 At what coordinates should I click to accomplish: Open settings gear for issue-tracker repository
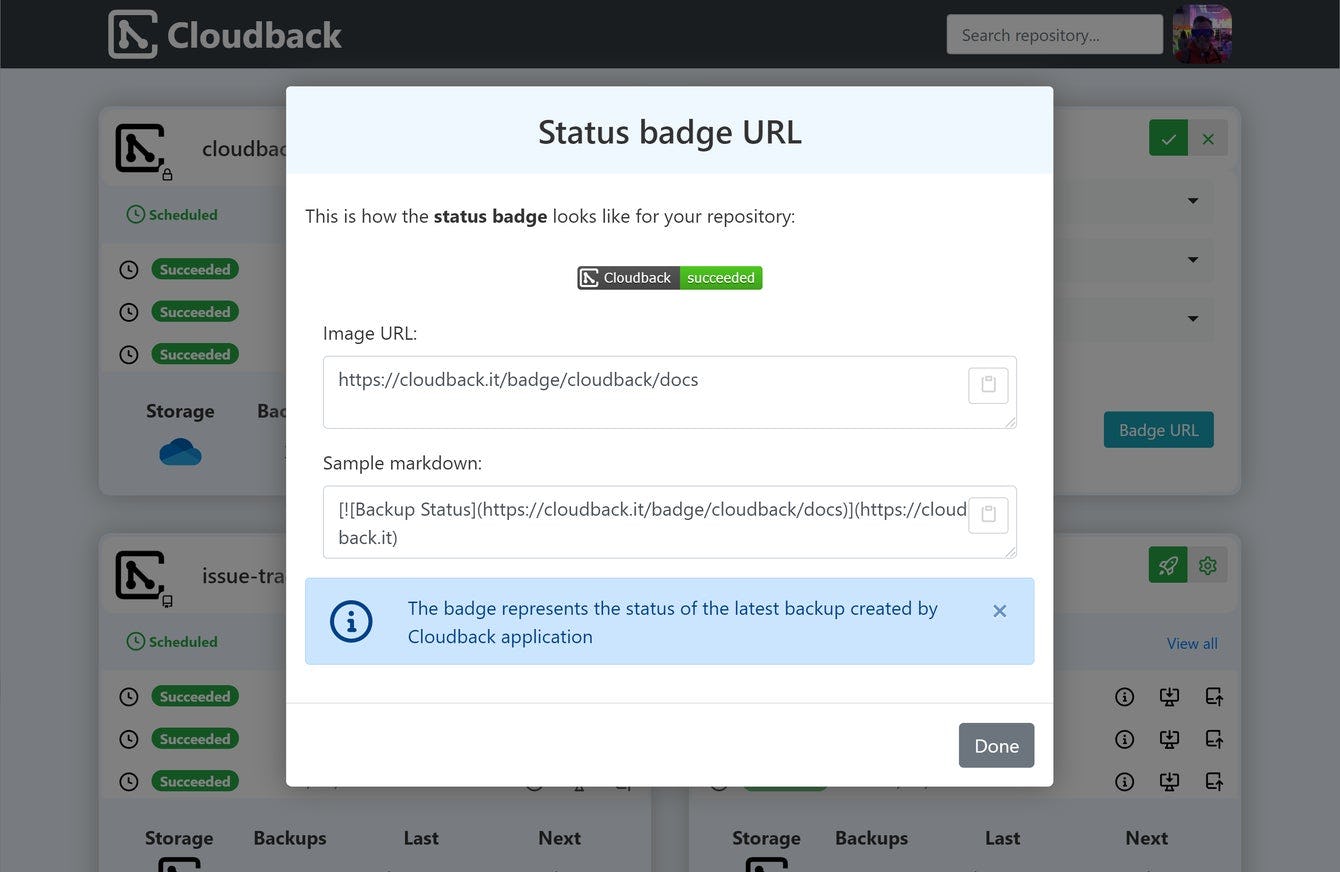(x=1207, y=565)
